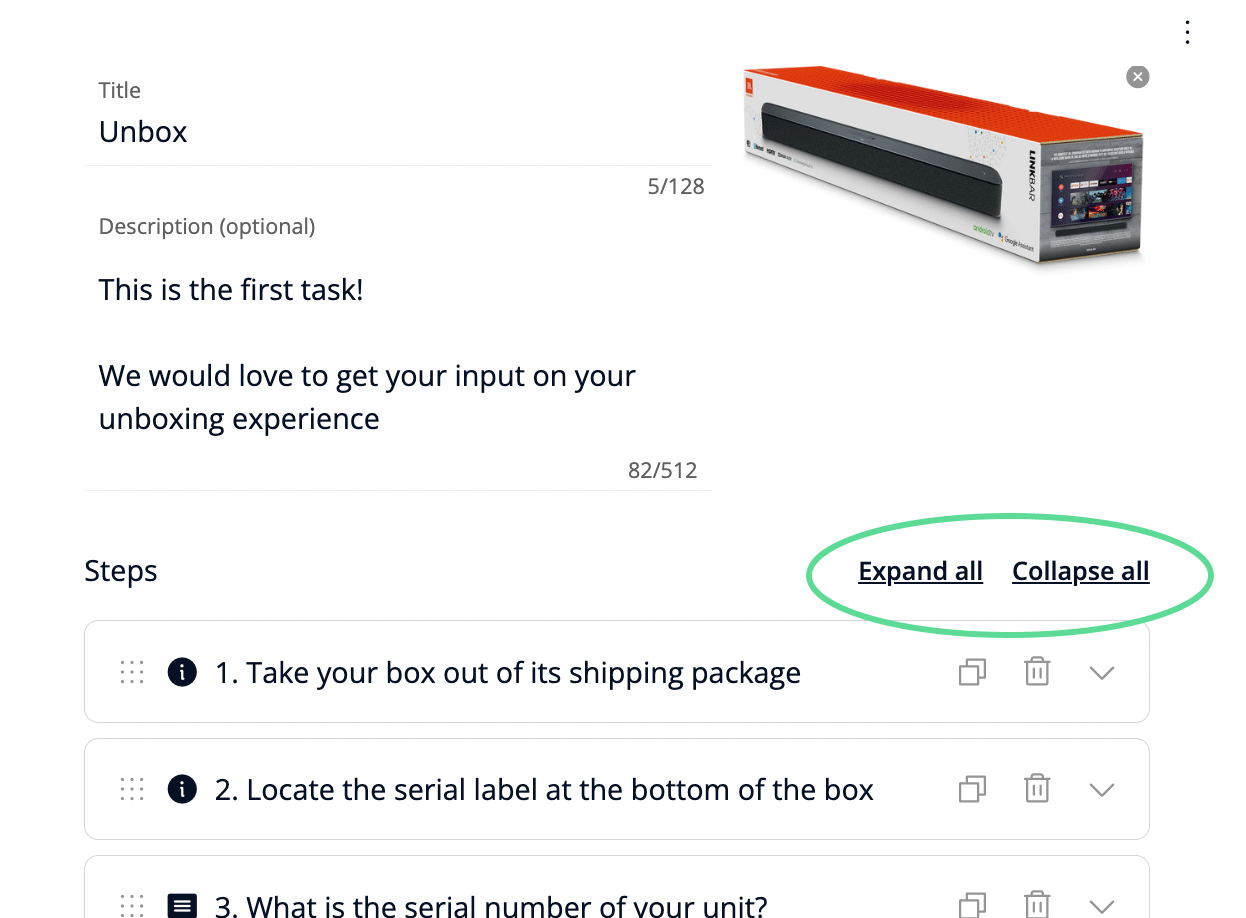Click the drag handle of step 2
The height and width of the screenshot is (918, 1246).
(x=131, y=789)
